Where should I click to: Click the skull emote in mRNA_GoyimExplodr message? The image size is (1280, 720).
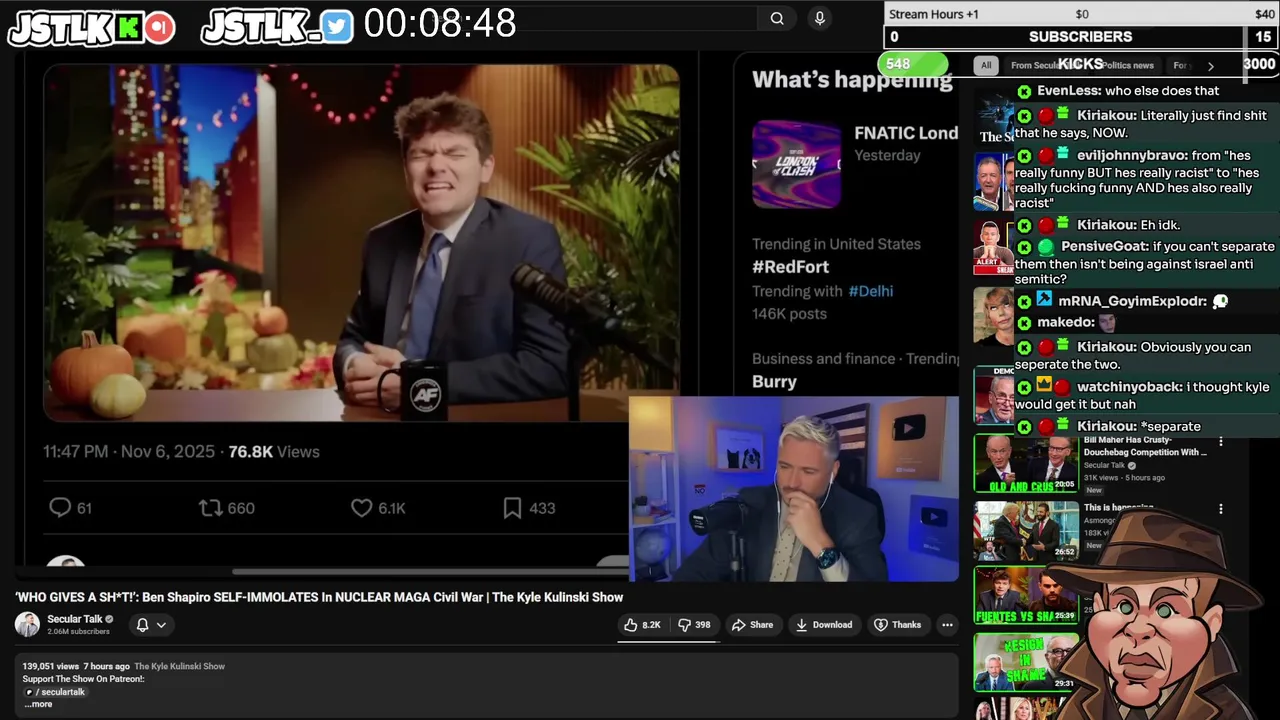(1220, 301)
